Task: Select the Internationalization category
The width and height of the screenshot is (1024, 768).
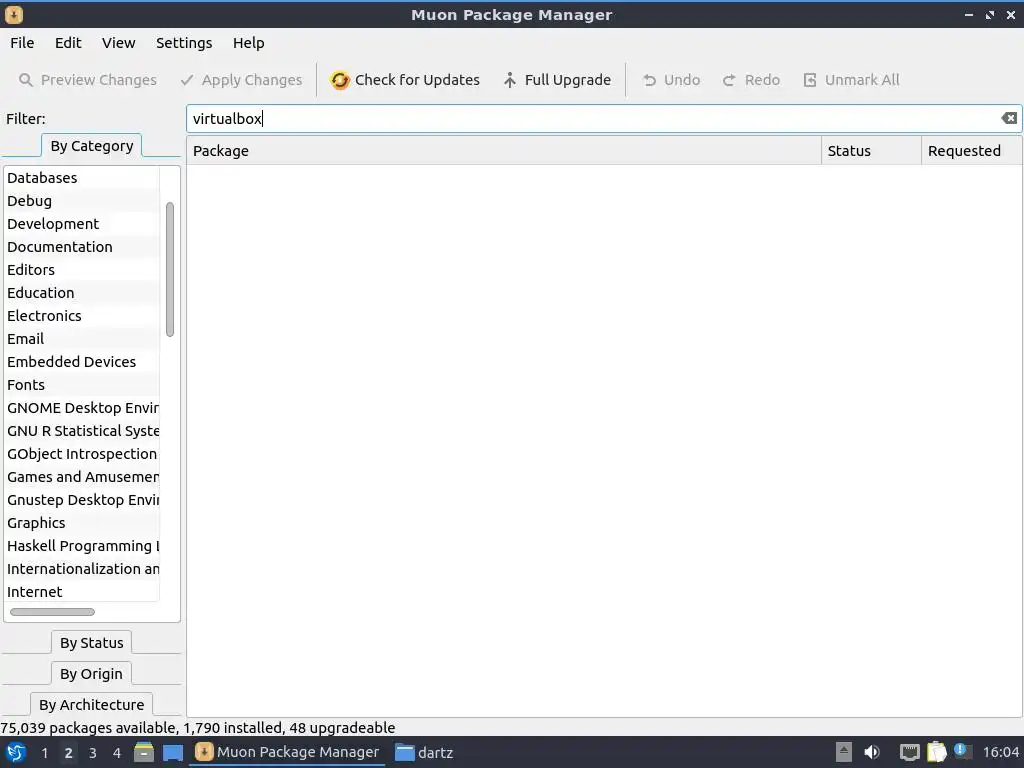Action: point(82,569)
